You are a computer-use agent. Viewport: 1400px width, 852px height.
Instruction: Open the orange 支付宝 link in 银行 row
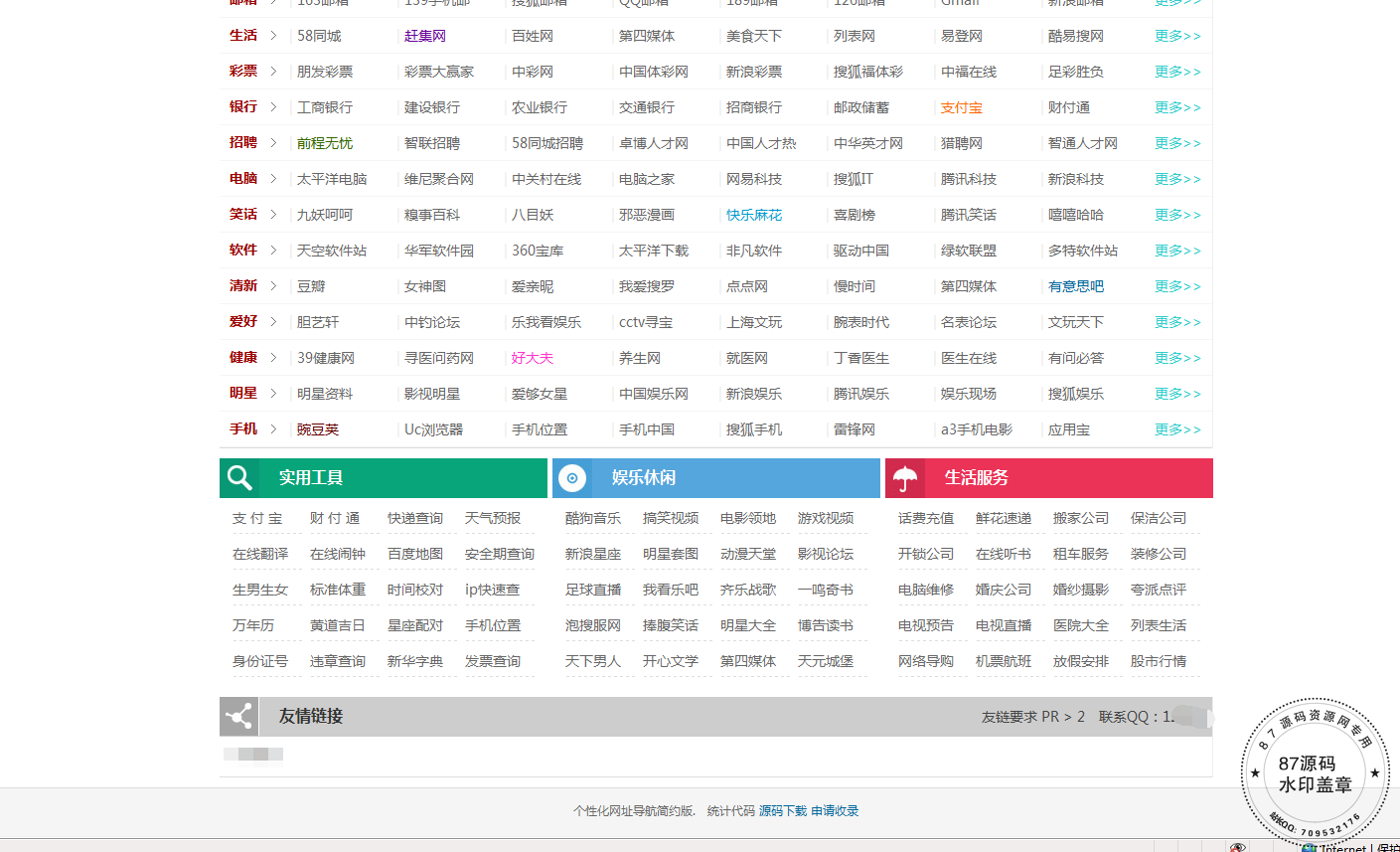pos(961,107)
